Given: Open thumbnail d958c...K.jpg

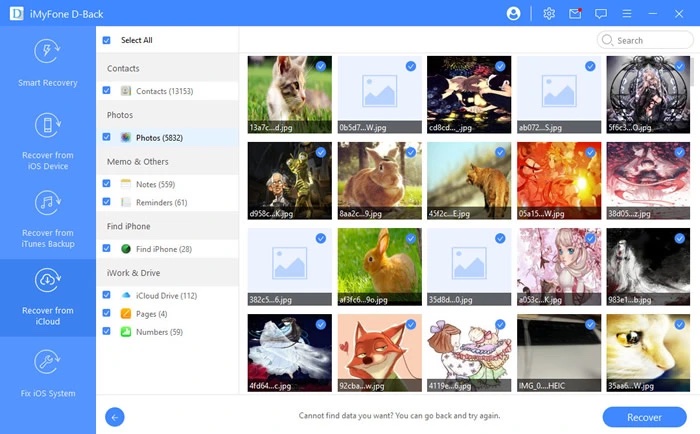Looking at the screenshot, I should [x=290, y=180].
